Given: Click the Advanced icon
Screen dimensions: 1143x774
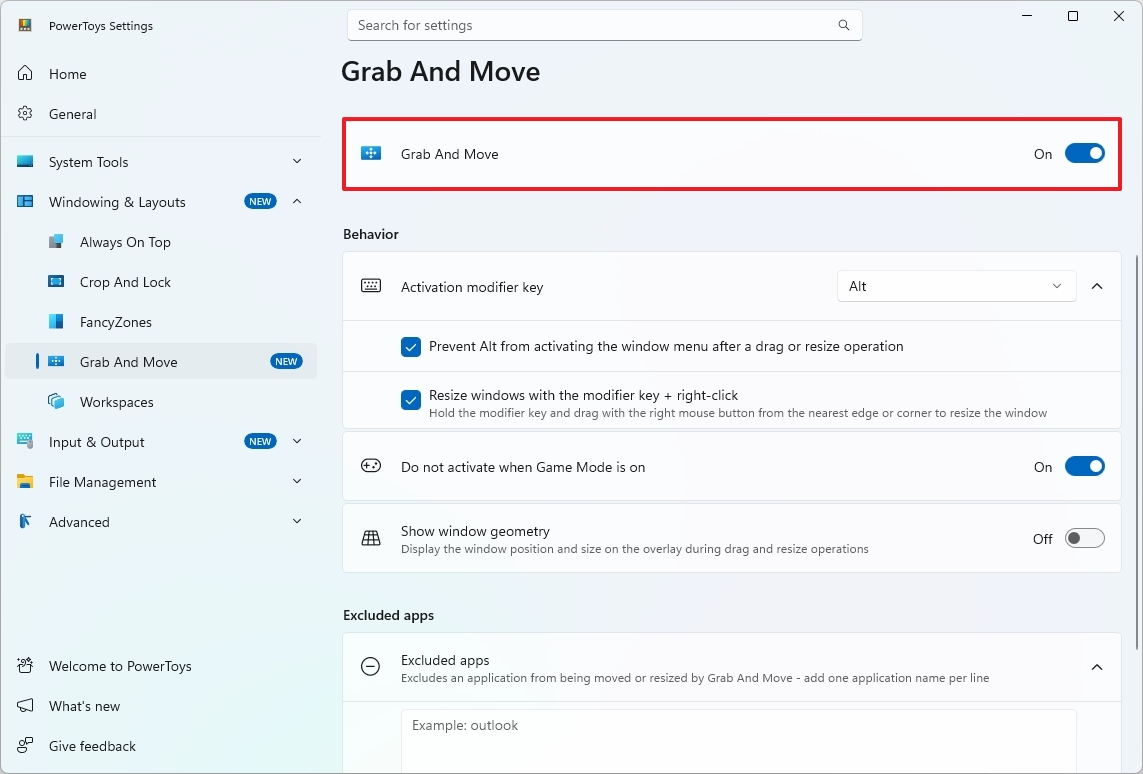Looking at the screenshot, I should pos(25,521).
